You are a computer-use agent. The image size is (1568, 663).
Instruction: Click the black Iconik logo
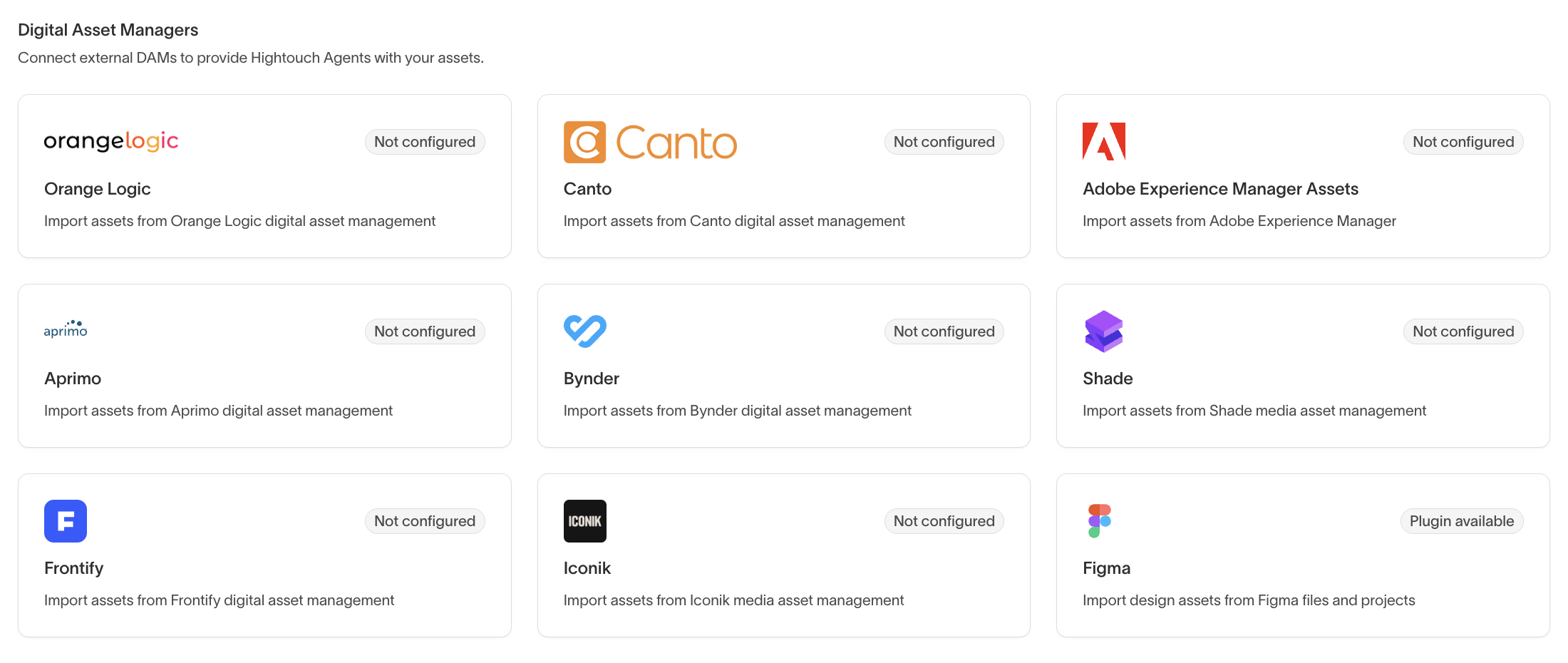click(585, 521)
